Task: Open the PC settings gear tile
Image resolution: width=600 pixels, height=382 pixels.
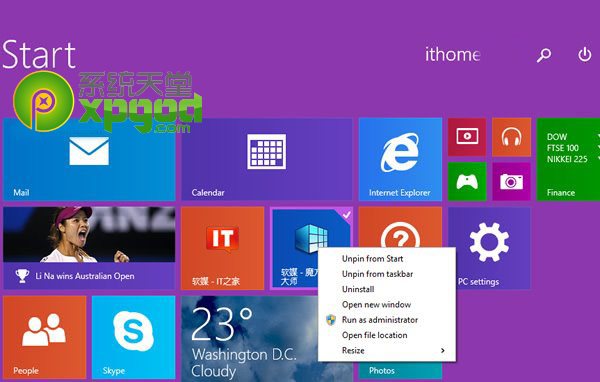Action: tap(489, 248)
